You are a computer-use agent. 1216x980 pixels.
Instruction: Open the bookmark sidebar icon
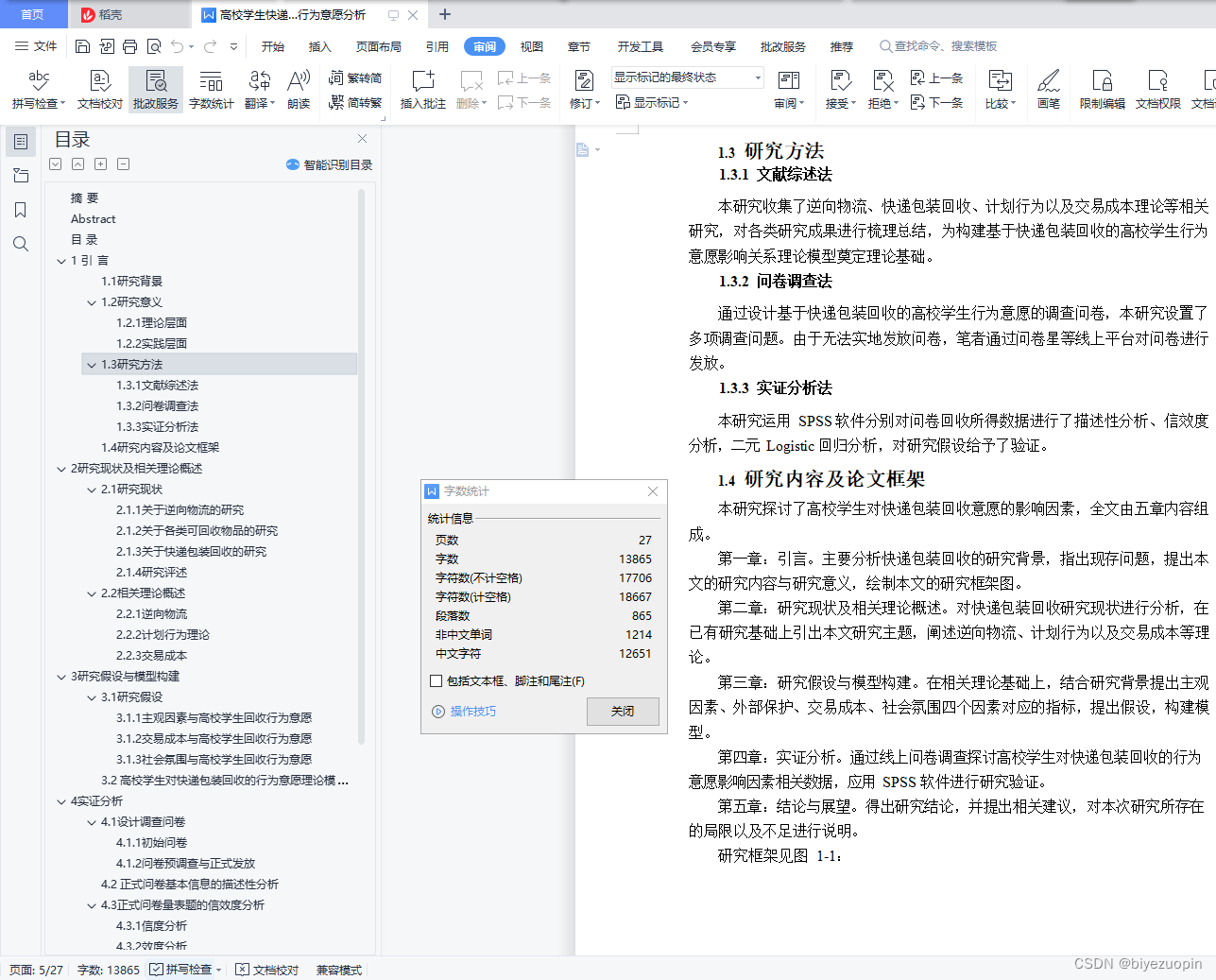click(21, 210)
